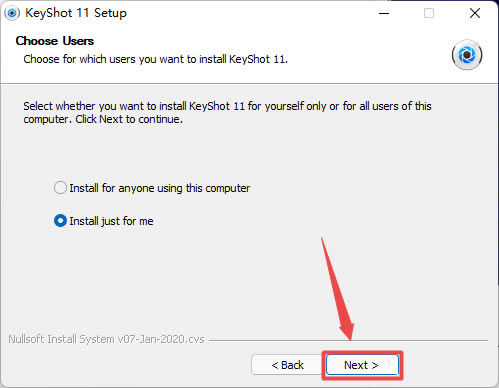The width and height of the screenshot is (499, 388).
Task: Close the KeyShot 11 Setup window
Action: [x=475, y=13]
